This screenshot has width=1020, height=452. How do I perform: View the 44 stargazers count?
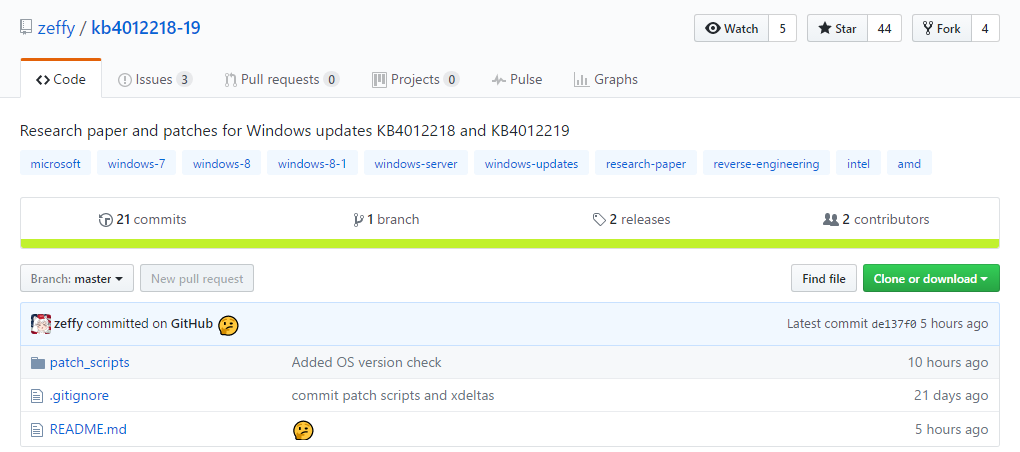pos(885,29)
